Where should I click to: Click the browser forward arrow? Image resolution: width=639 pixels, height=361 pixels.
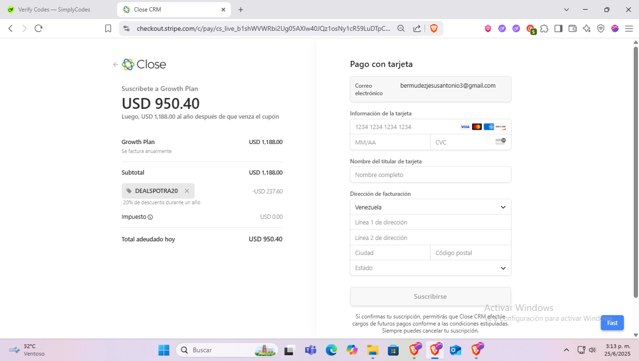coord(24,28)
